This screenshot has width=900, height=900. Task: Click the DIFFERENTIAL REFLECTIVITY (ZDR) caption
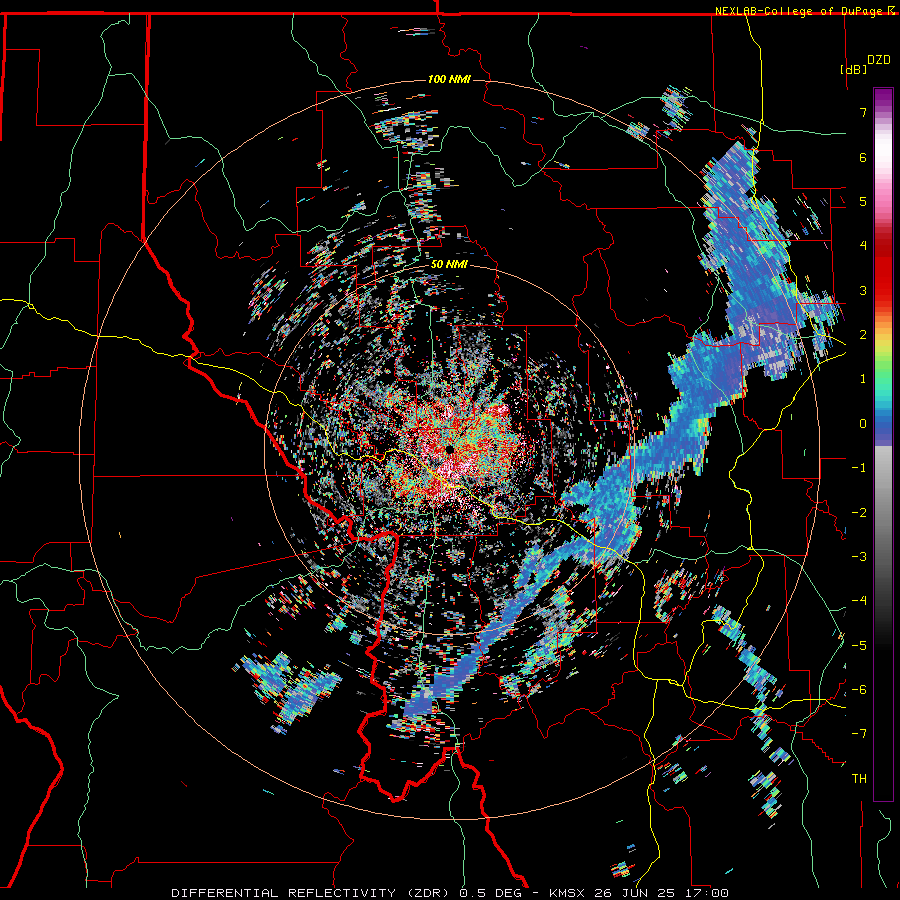point(312,893)
